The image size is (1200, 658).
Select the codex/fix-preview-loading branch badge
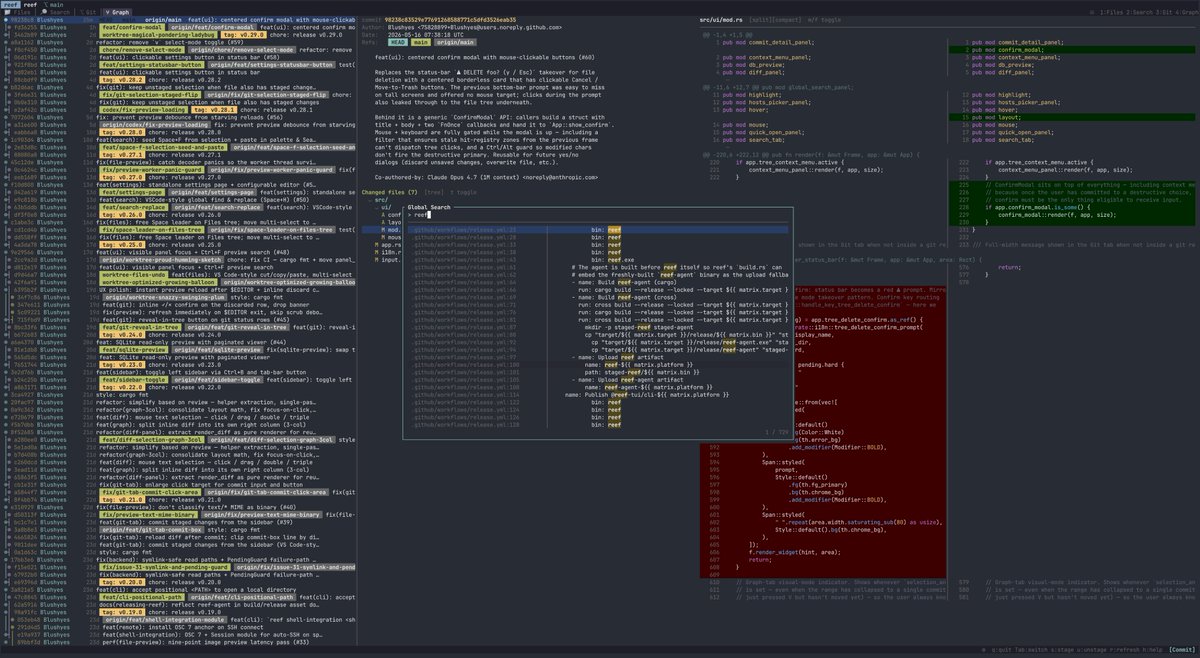[x=143, y=110]
